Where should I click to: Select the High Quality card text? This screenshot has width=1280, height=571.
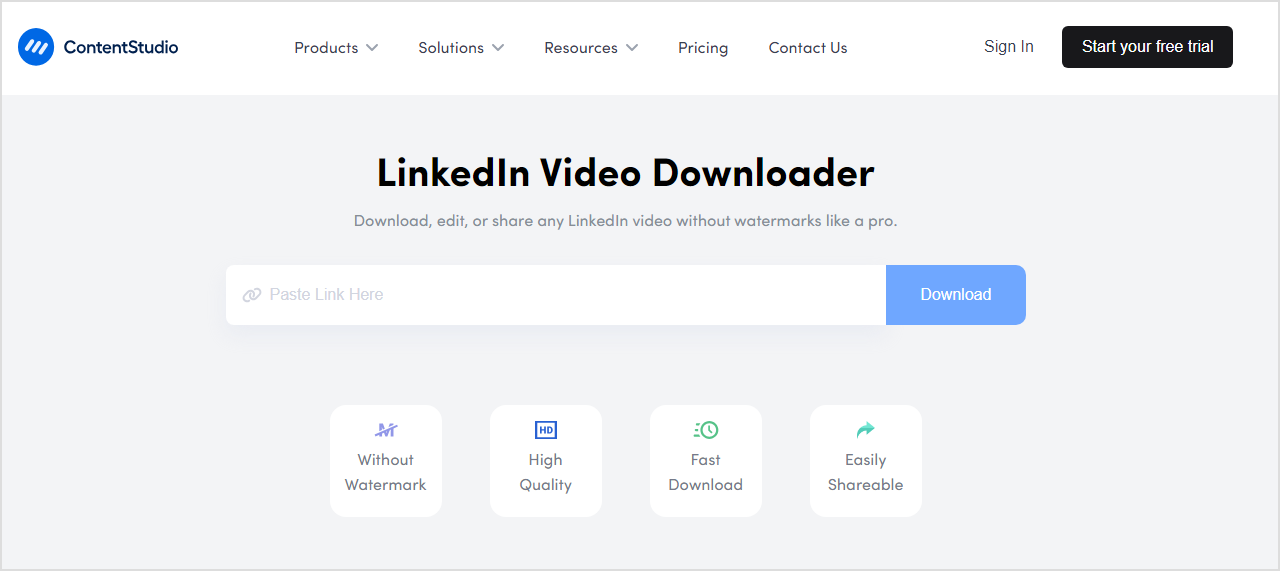point(546,472)
